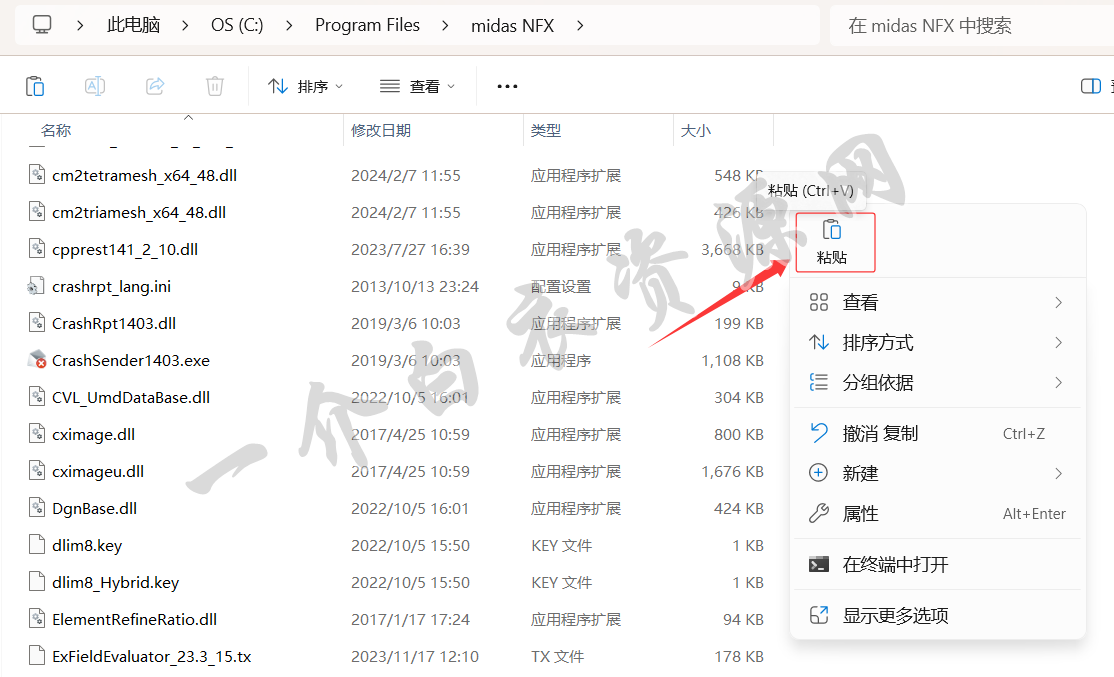Choose 撤消 复制 in the context menu
1114x677 pixels.
(937, 433)
